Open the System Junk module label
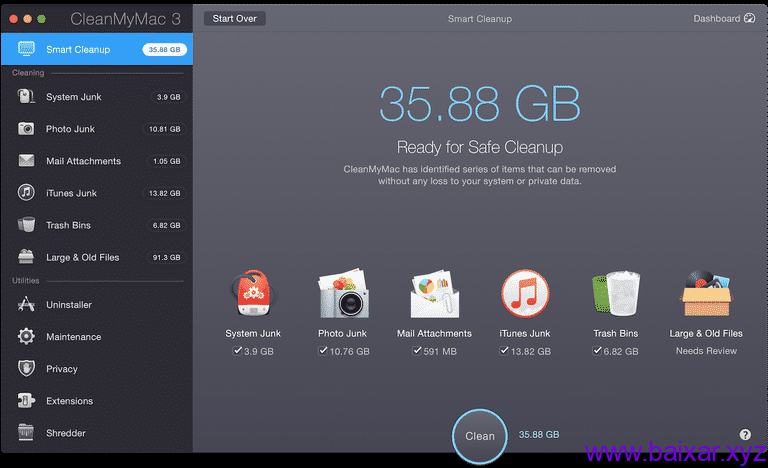Image resolution: width=768 pixels, height=468 pixels. 73,97
